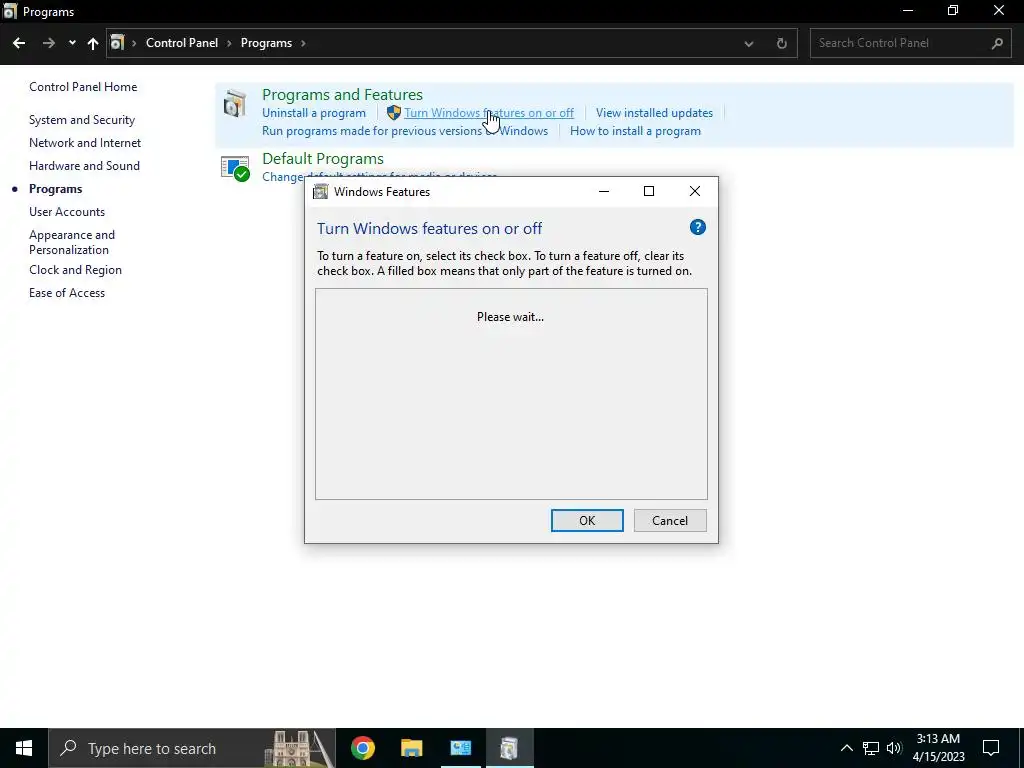Click the search magnifier icon in Control Panel

997,43
